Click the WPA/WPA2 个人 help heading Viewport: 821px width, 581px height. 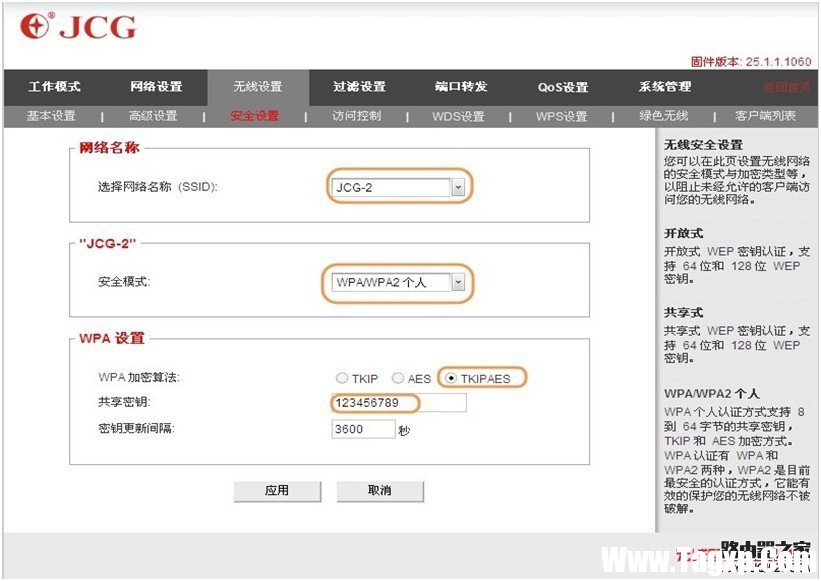pyautogui.click(x=711, y=393)
